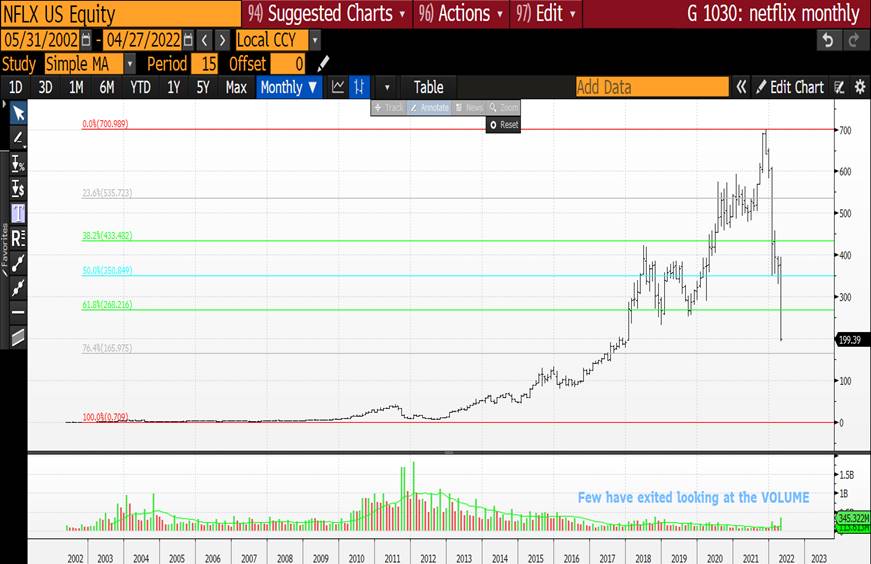Open Local CCY currency dropdown
The width and height of the screenshot is (871, 564).
click(x=315, y=40)
